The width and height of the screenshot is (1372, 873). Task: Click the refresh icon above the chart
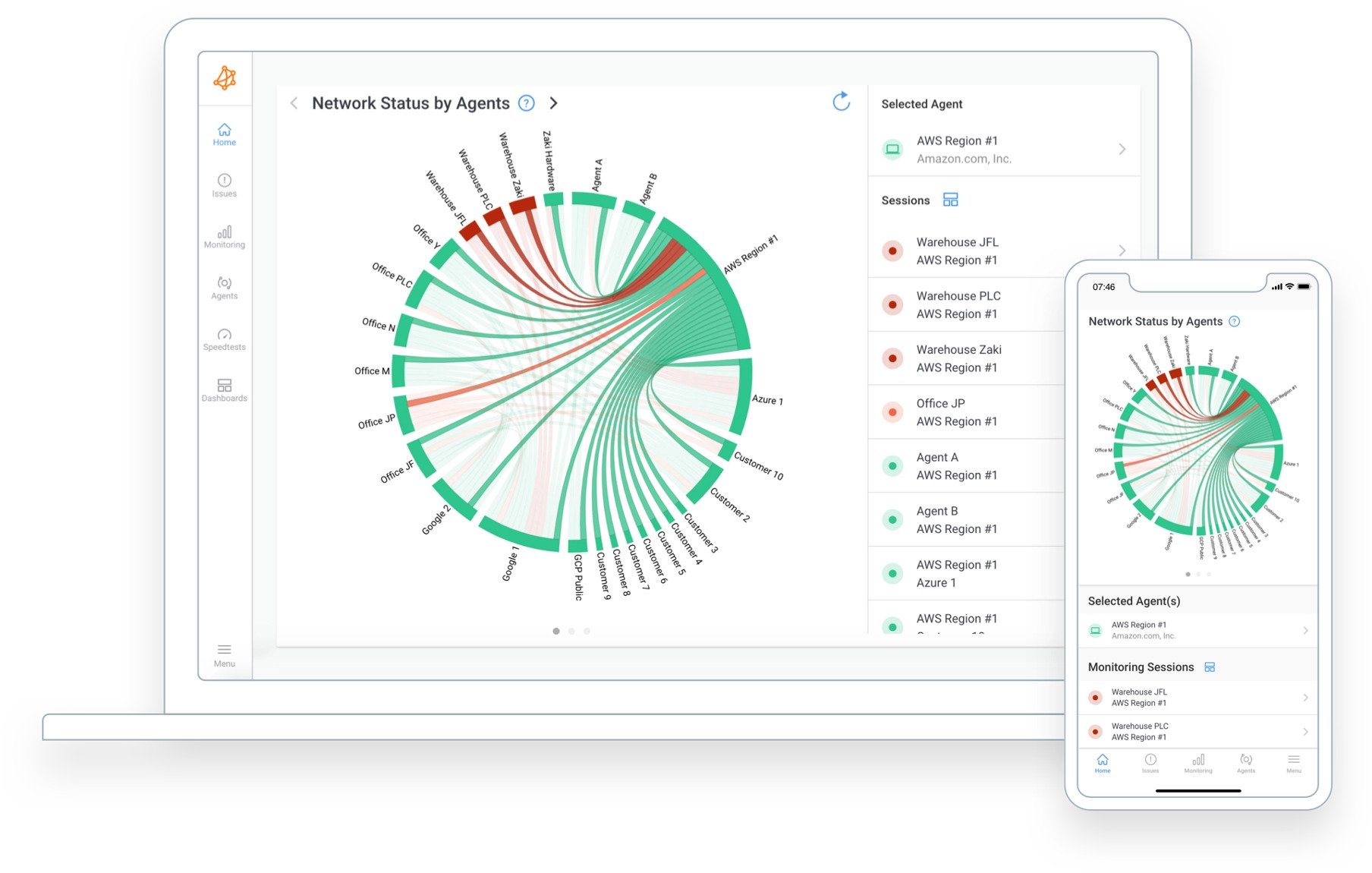point(841,102)
